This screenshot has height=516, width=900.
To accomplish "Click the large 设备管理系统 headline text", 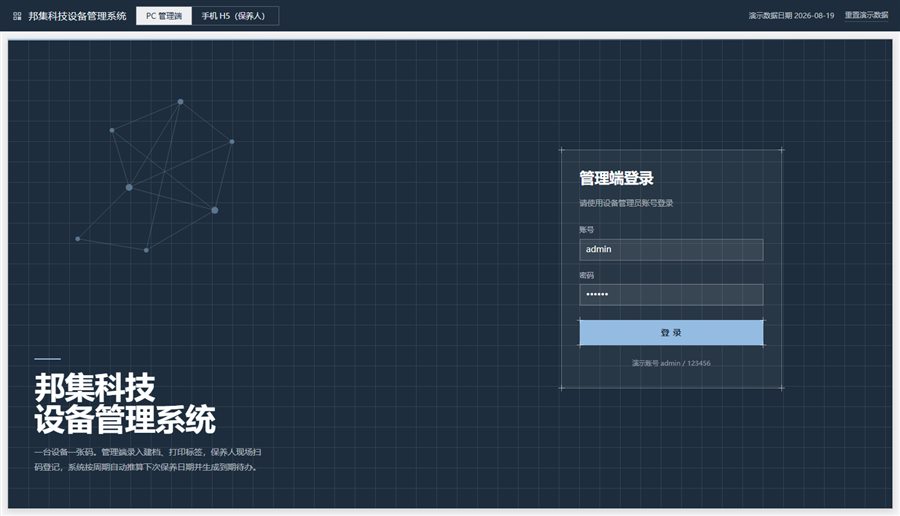I will click(125, 419).
